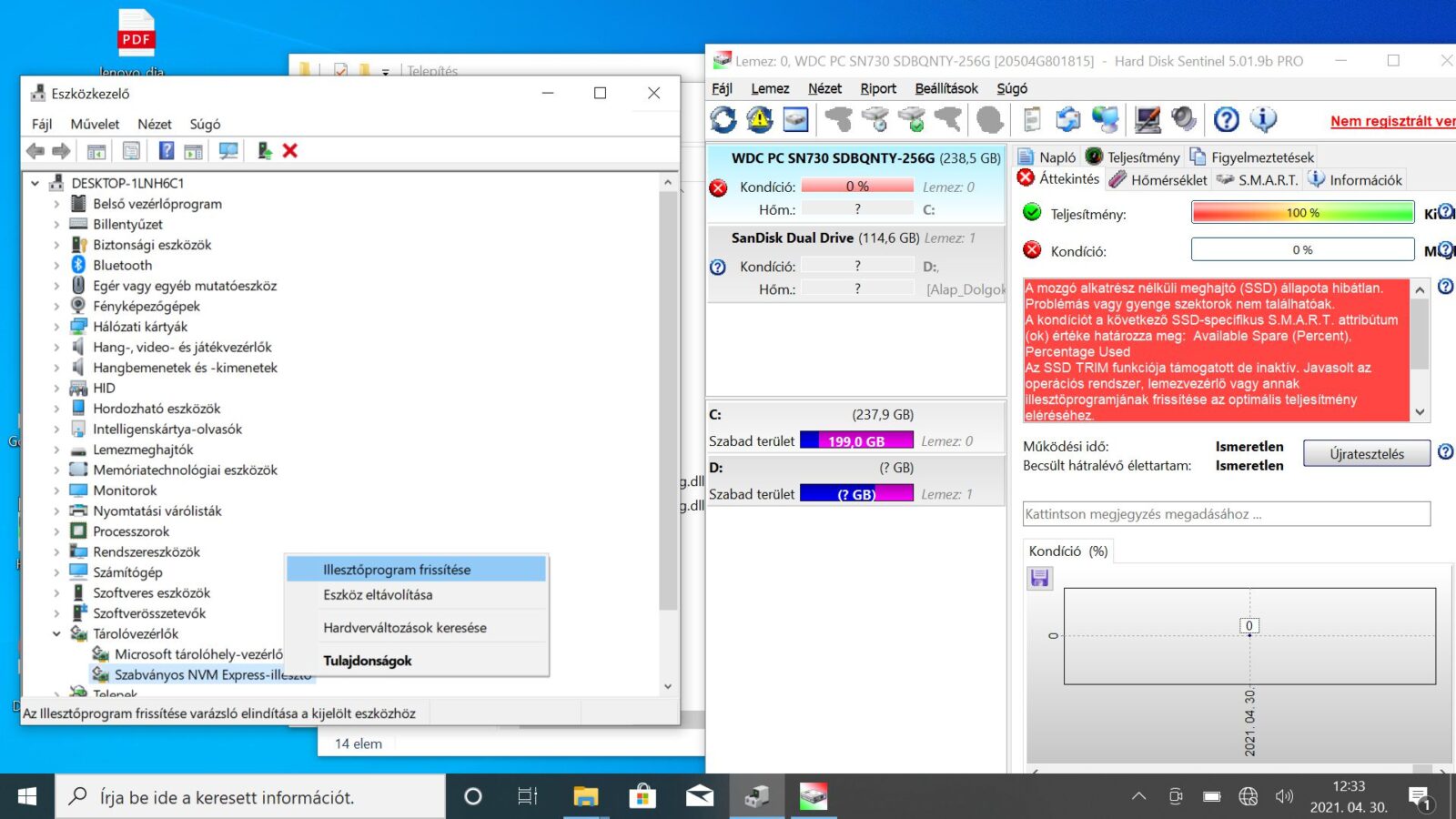1456x819 pixels.
Task: Open help with the blue question mark toolbar icon
Action: [1226, 119]
